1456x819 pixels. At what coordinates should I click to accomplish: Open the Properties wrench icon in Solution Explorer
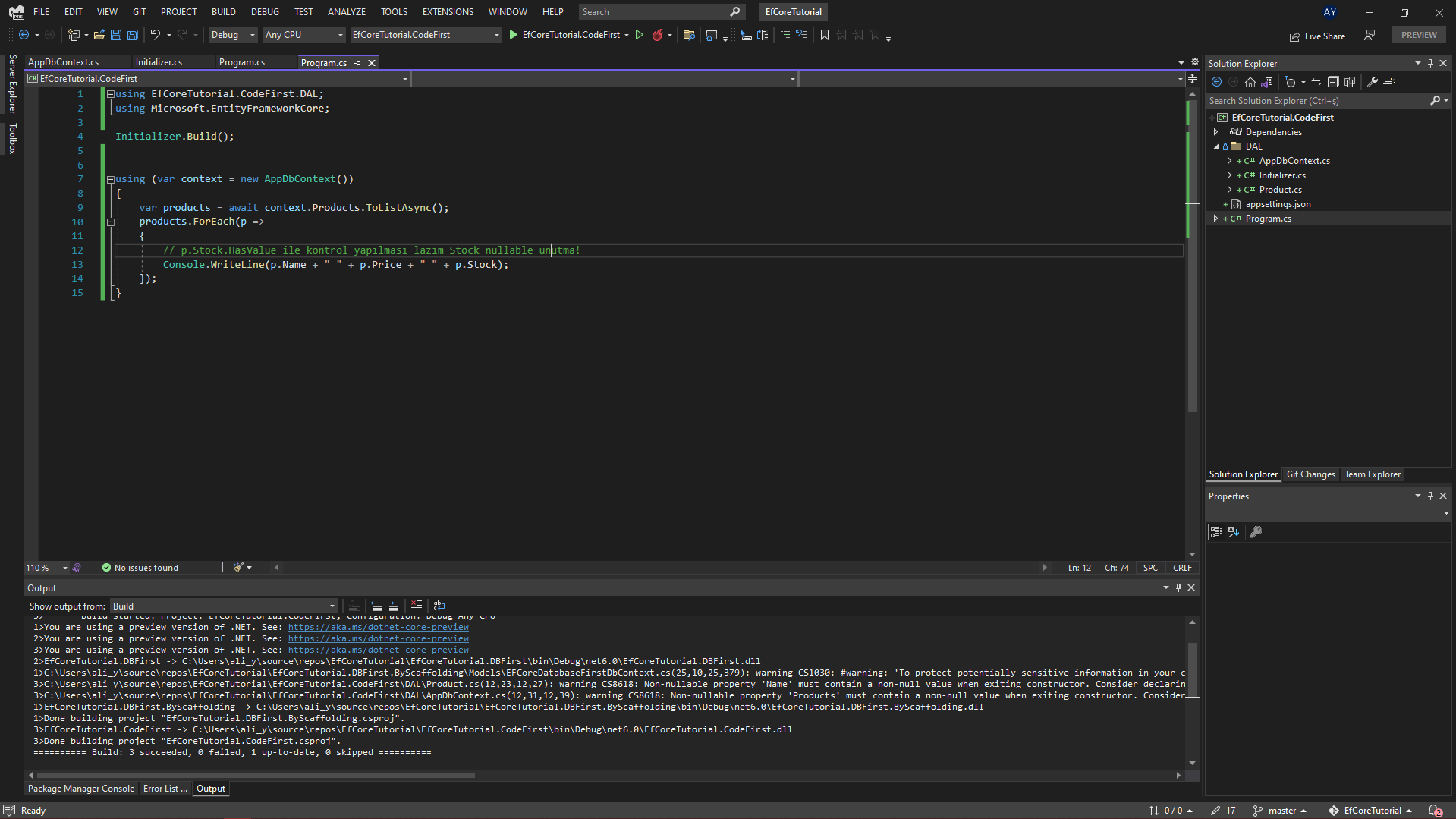(x=1373, y=82)
